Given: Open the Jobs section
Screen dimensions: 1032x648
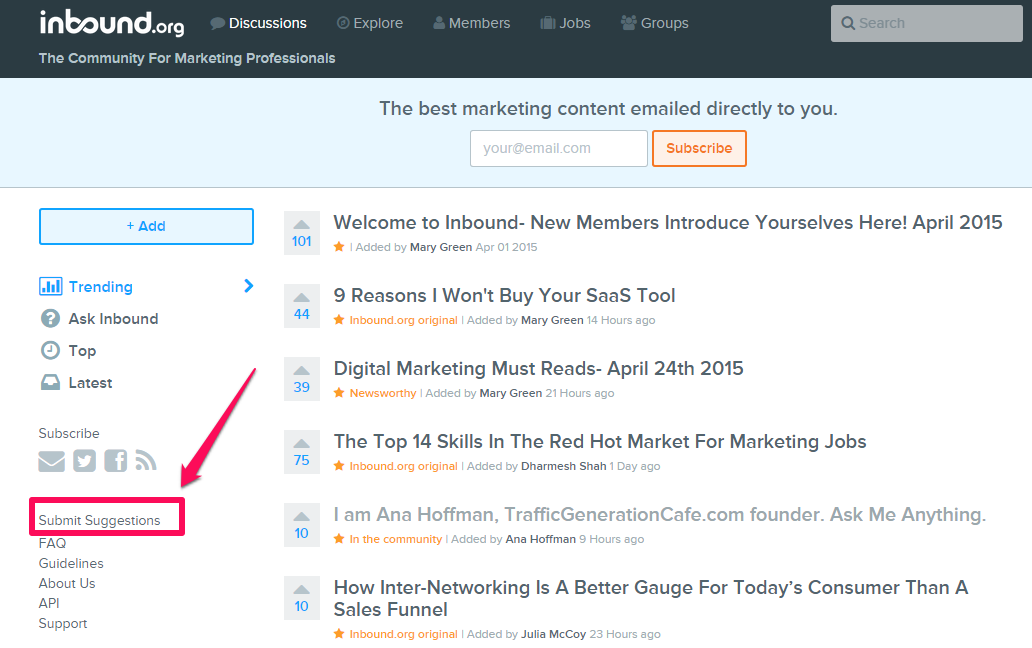Looking at the screenshot, I should click(x=565, y=23).
